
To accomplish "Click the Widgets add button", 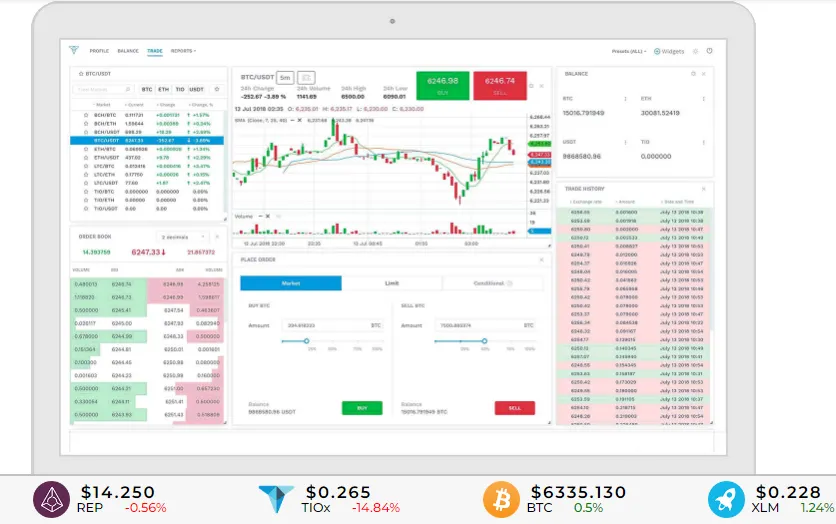I will pos(669,52).
